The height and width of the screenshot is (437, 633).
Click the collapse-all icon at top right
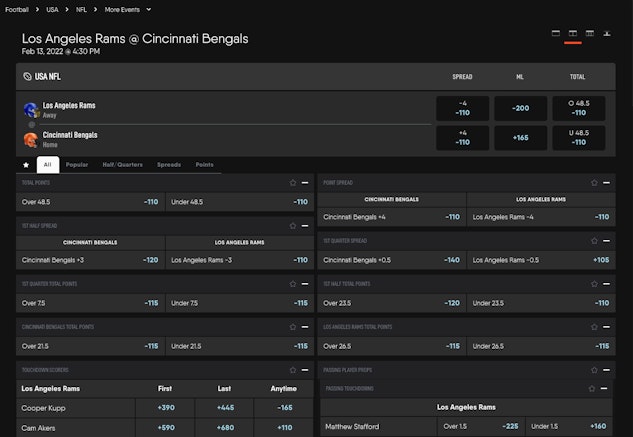[x=606, y=33]
